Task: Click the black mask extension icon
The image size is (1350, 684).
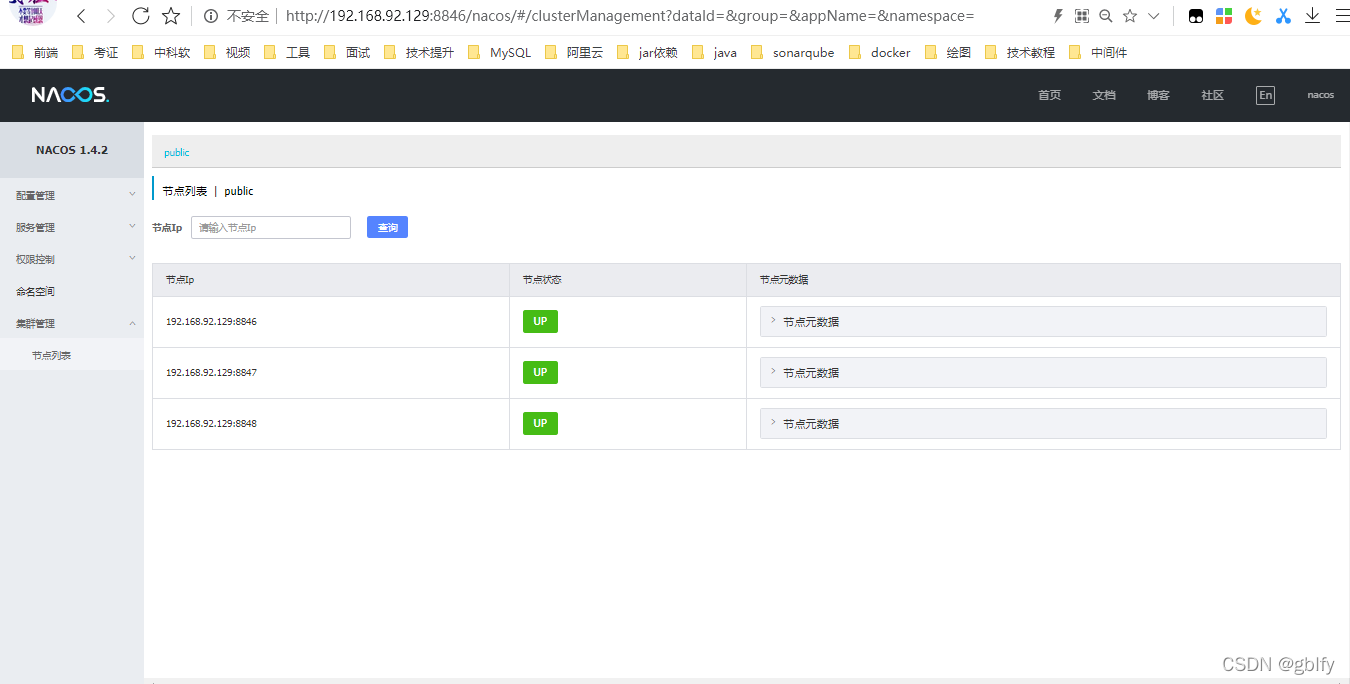Action: pos(1196,16)
